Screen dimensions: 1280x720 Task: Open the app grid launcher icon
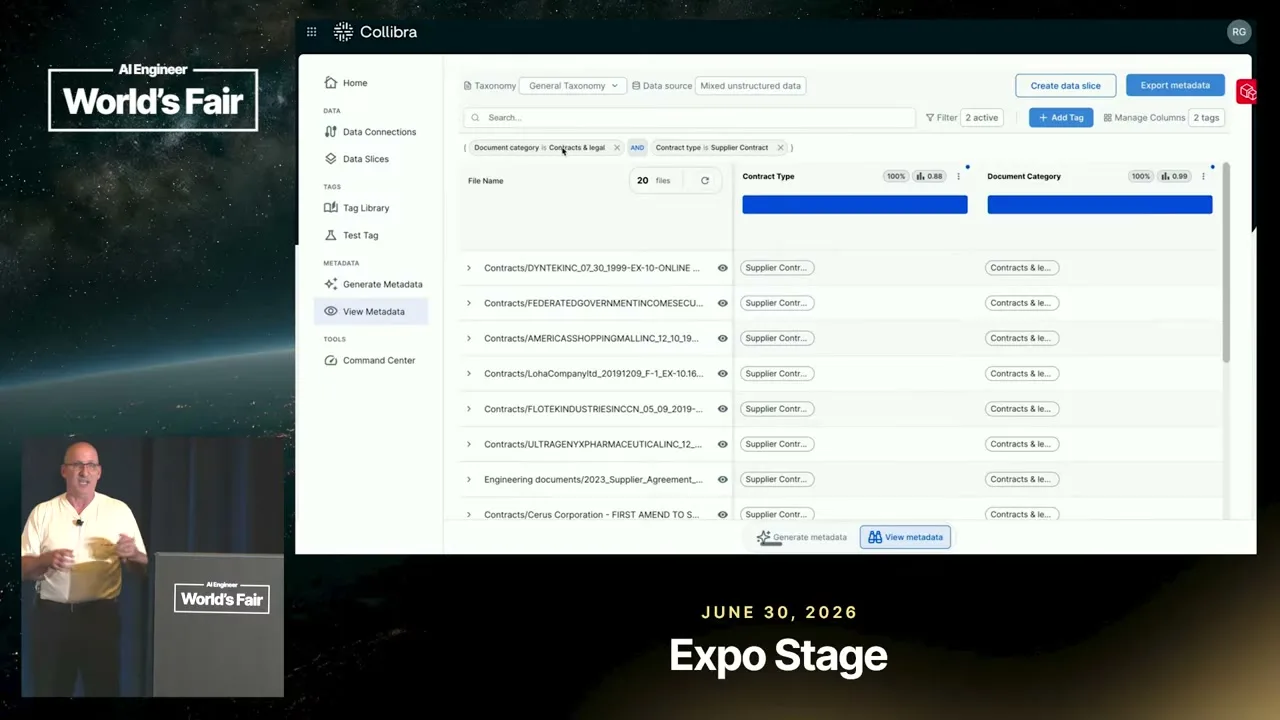tap(312, 32)
